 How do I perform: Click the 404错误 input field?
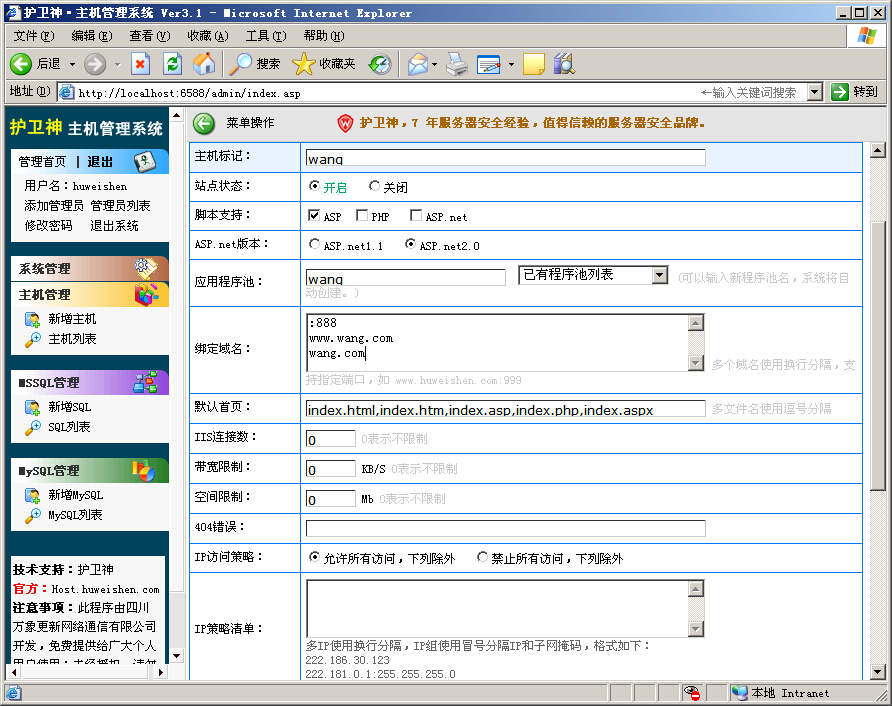(x=505, y=528)
